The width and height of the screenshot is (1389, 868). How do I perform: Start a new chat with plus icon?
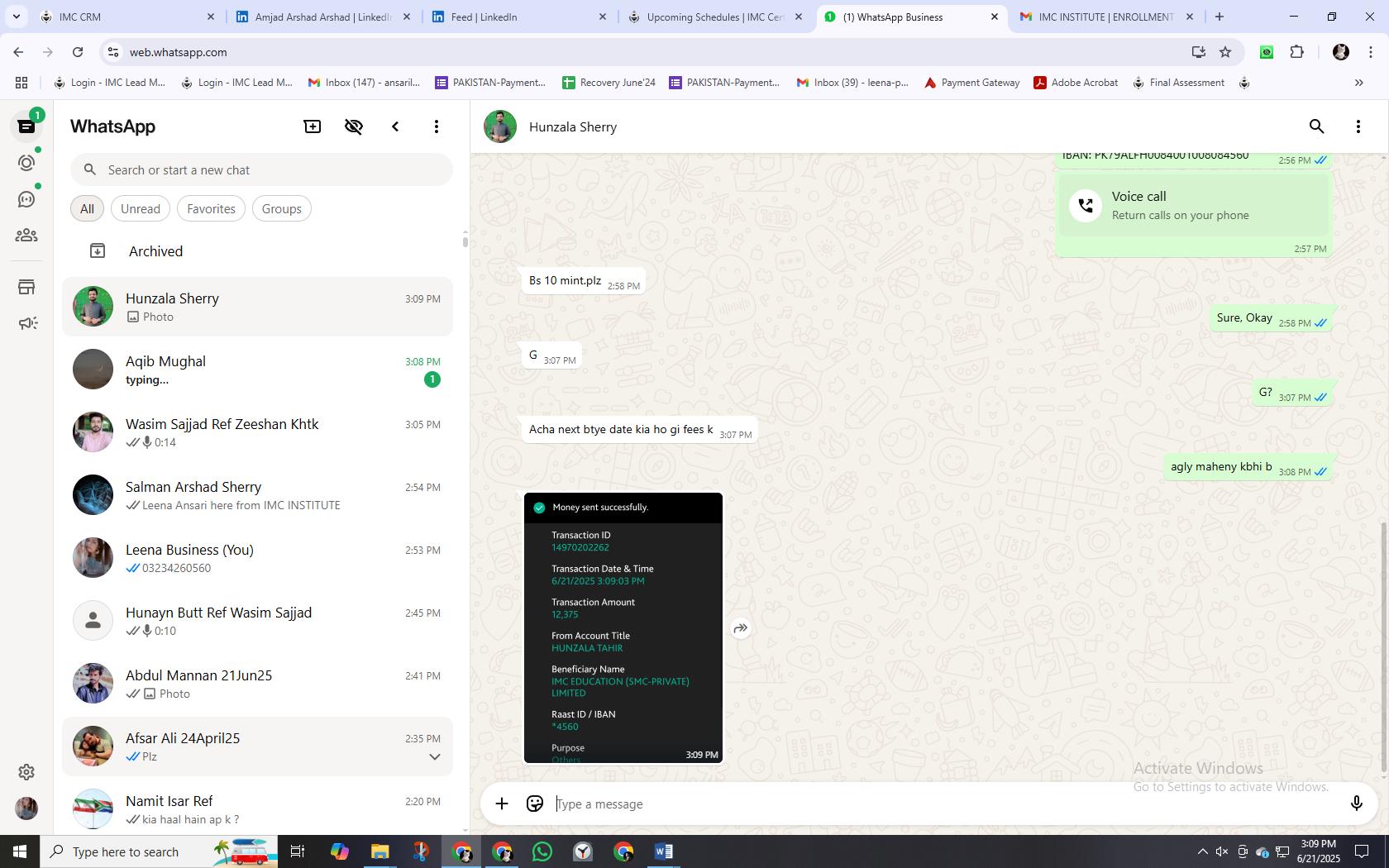tap(313, 126)
